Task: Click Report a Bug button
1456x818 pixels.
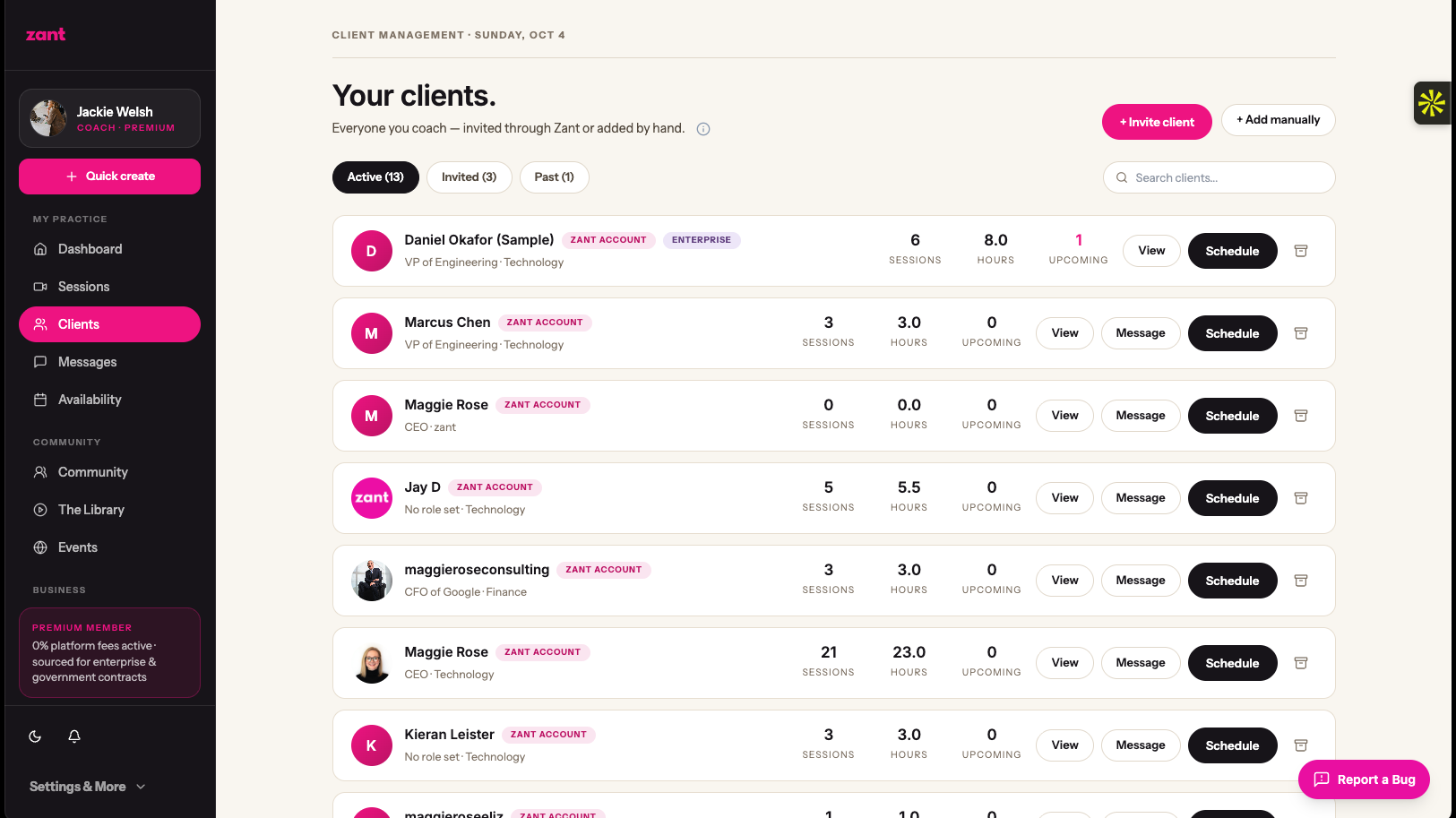Action: pos(1364,779)
